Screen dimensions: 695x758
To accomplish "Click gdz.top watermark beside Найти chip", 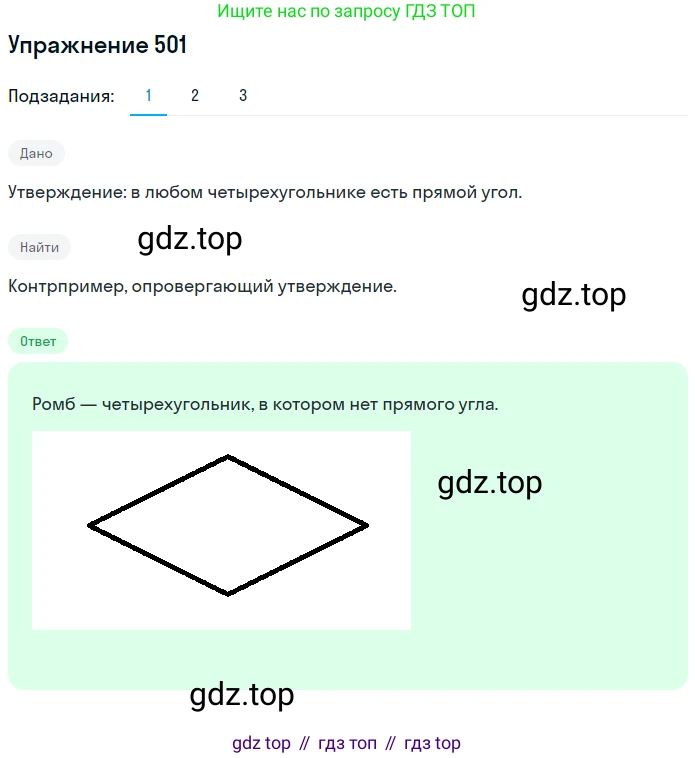I will tap(189, 239).
